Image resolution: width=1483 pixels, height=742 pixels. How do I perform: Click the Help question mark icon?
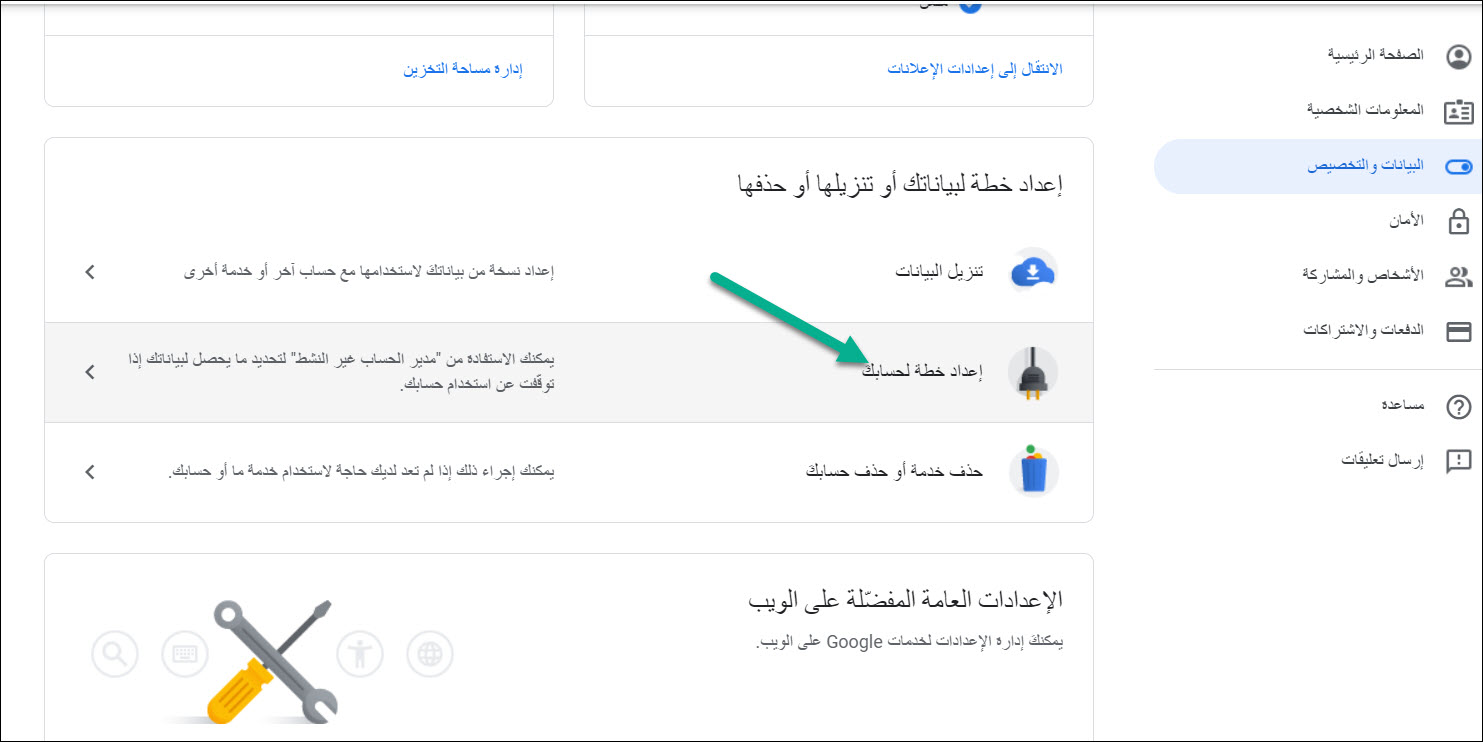pos(1459,407)
